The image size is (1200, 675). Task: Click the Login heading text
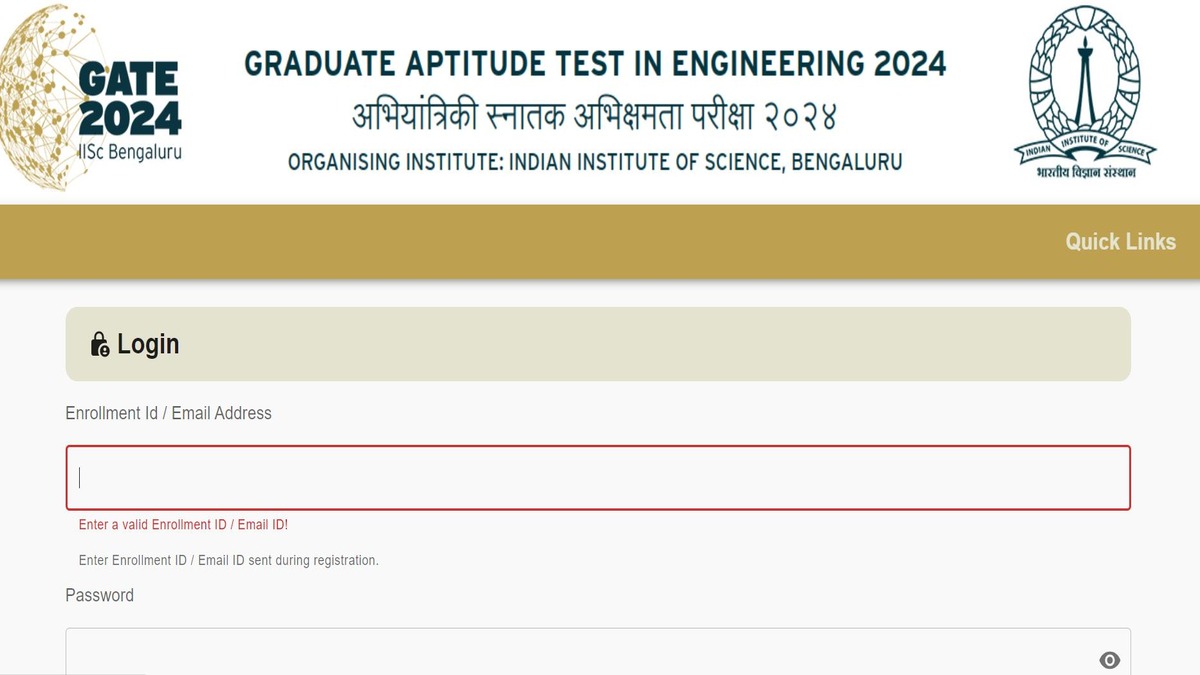(148, 344)
